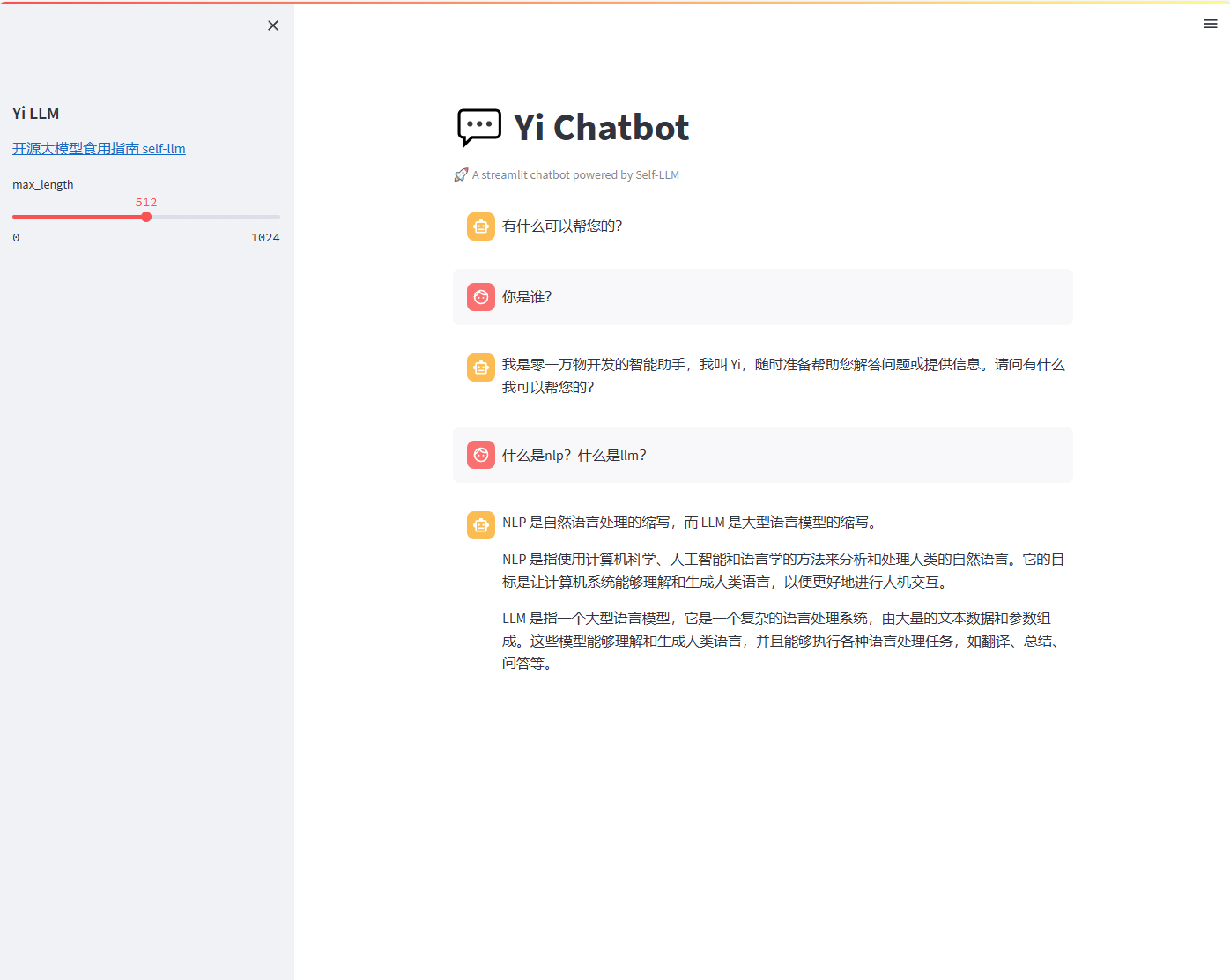The width and height of the screenshot is (1230, 980).
Task: Click the 512 value above the slider
Action: pyautogui.click(x=146, y=202)
